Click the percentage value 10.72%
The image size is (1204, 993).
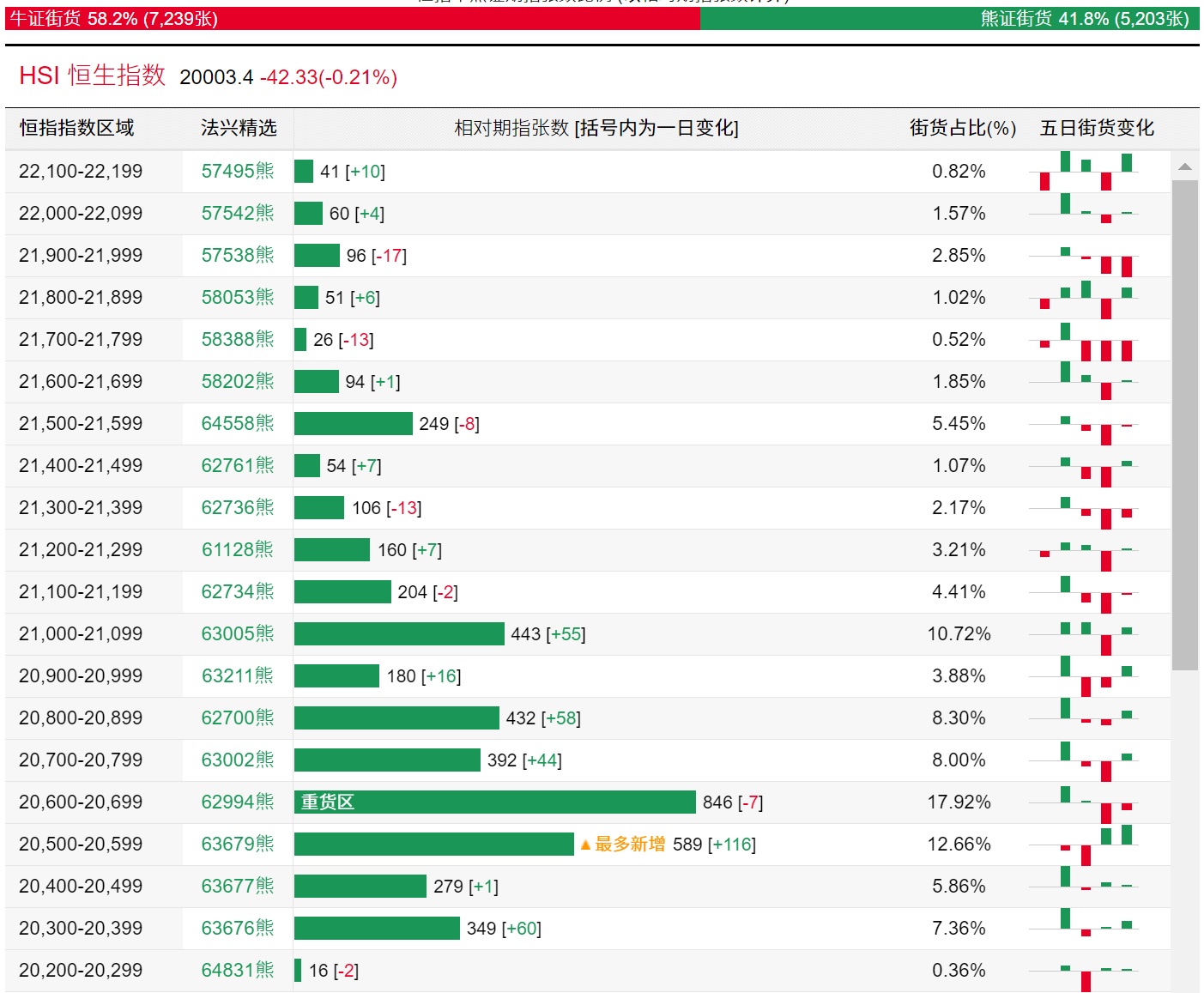(959, 633)
